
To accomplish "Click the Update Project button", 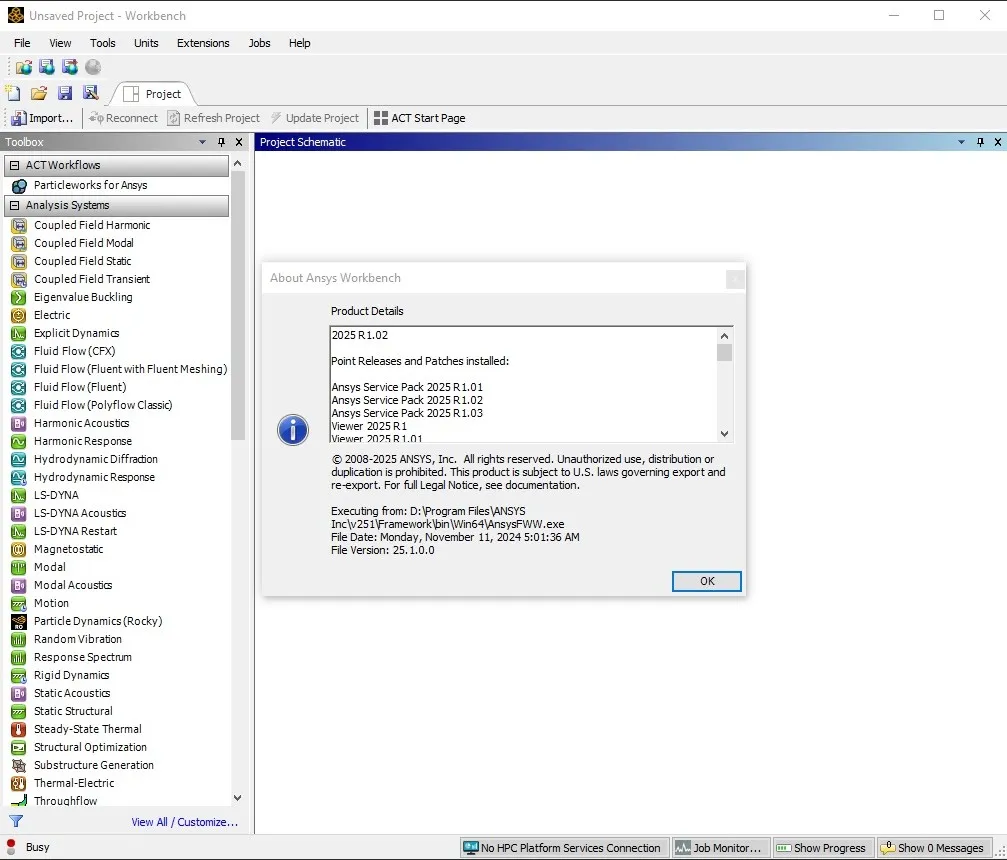I will pyautogui.click(x=315, y=118).
